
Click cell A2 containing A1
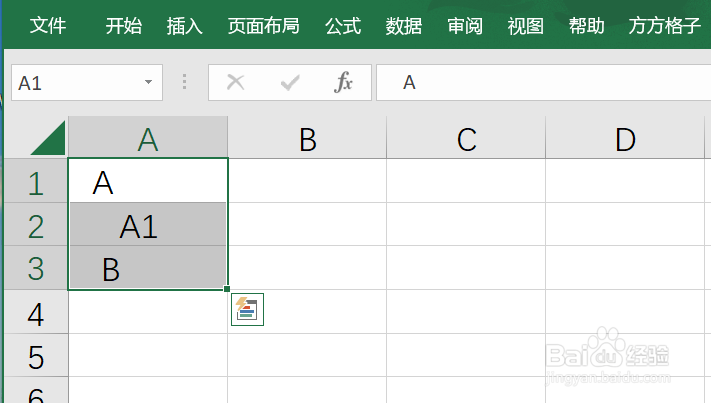[148, 228]
